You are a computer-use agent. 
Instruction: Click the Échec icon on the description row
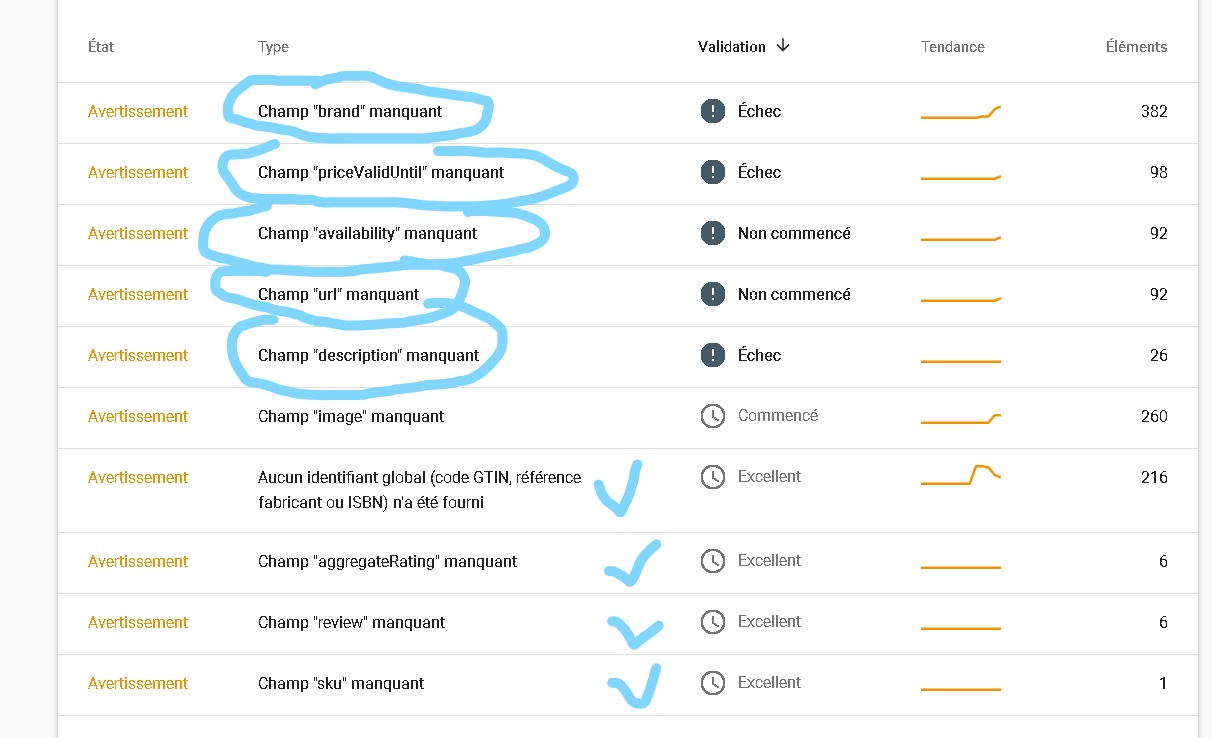(713, 355)
